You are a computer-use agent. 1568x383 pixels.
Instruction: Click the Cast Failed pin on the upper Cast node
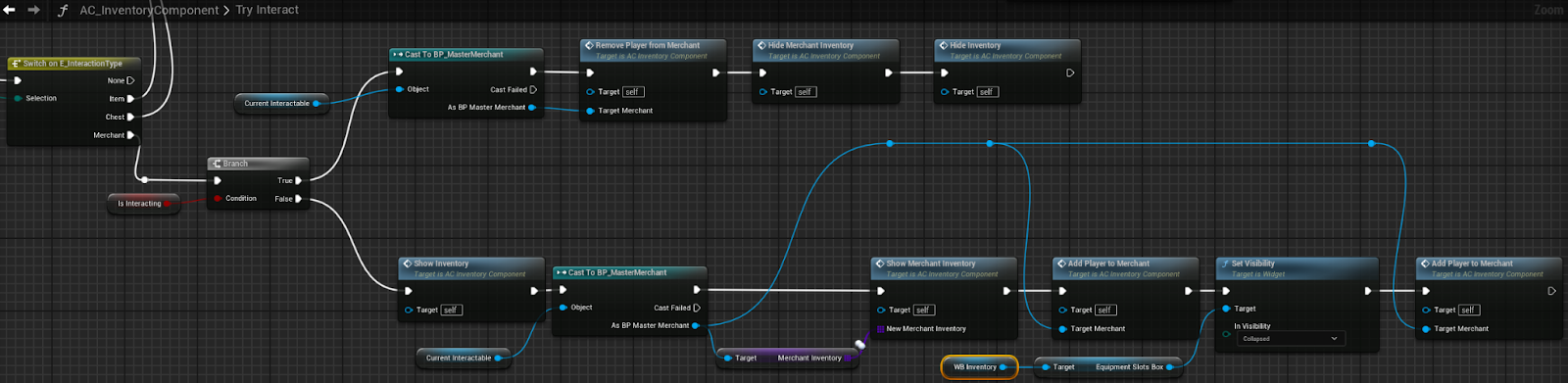(533, 89)
